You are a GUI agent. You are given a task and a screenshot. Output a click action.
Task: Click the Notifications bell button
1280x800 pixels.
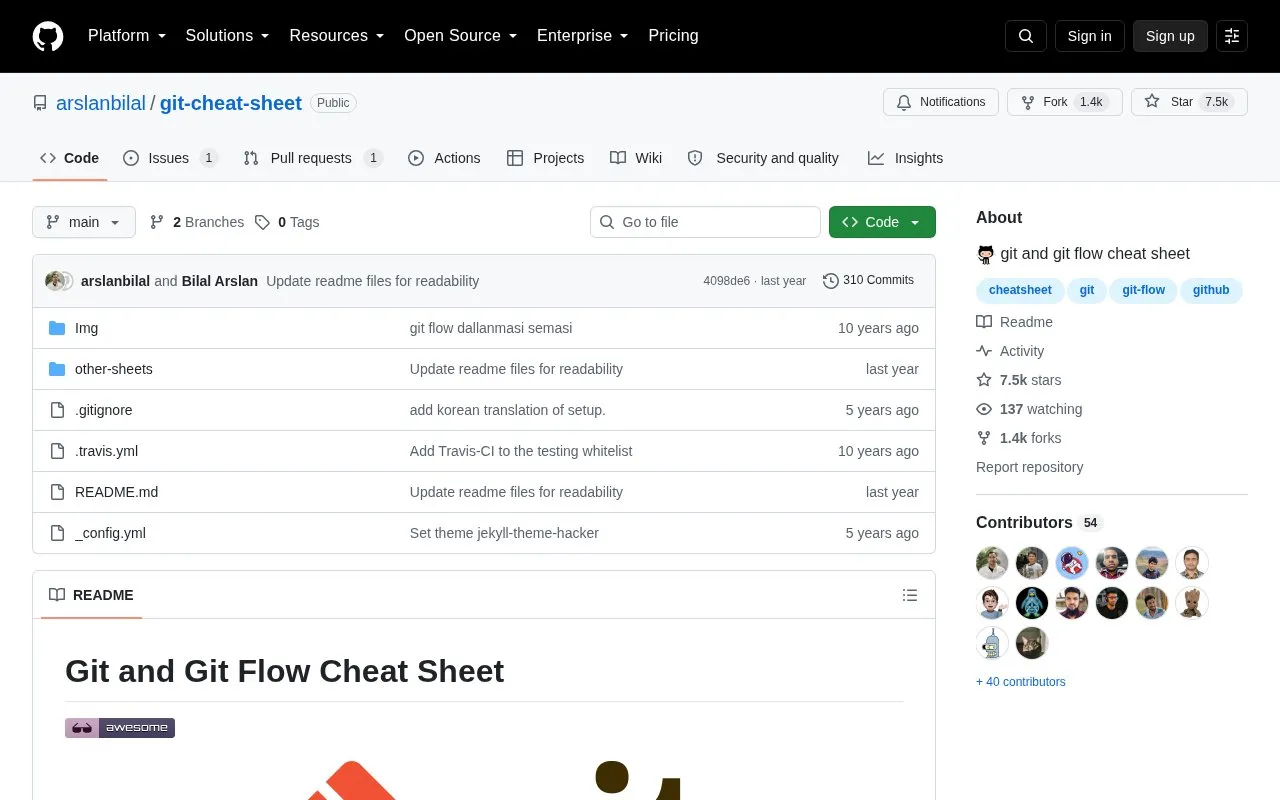coord(941,102)
